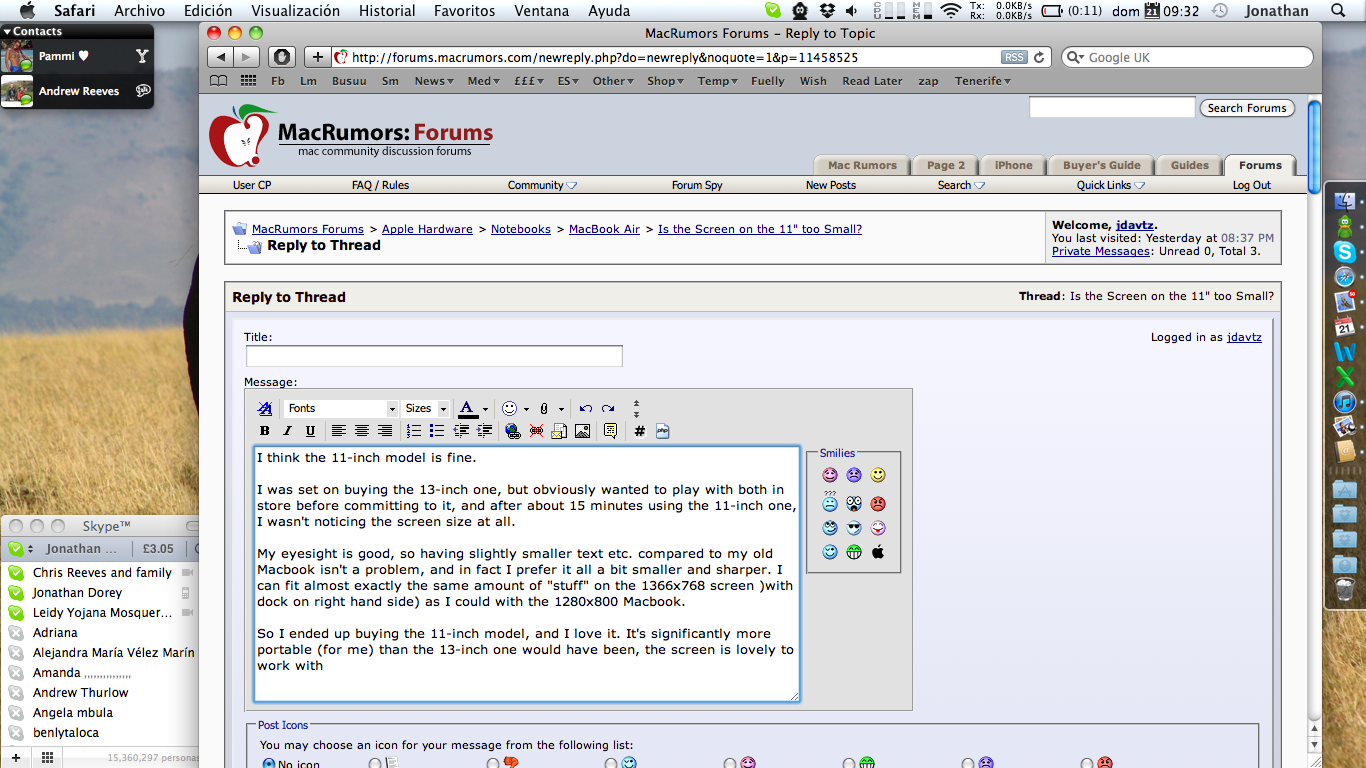The height and width of the screenshot is (768, 1366).
Task: Redo edit in message editor
Action: pos(608,408)
